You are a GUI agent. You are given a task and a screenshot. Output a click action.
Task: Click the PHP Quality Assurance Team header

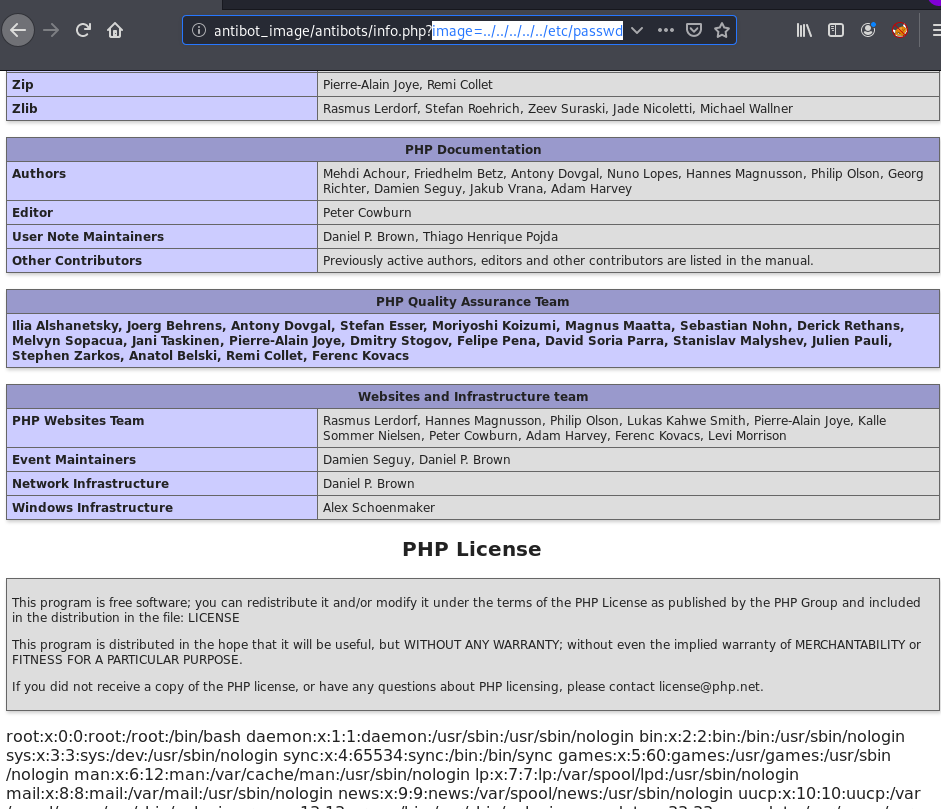point(473,301)
